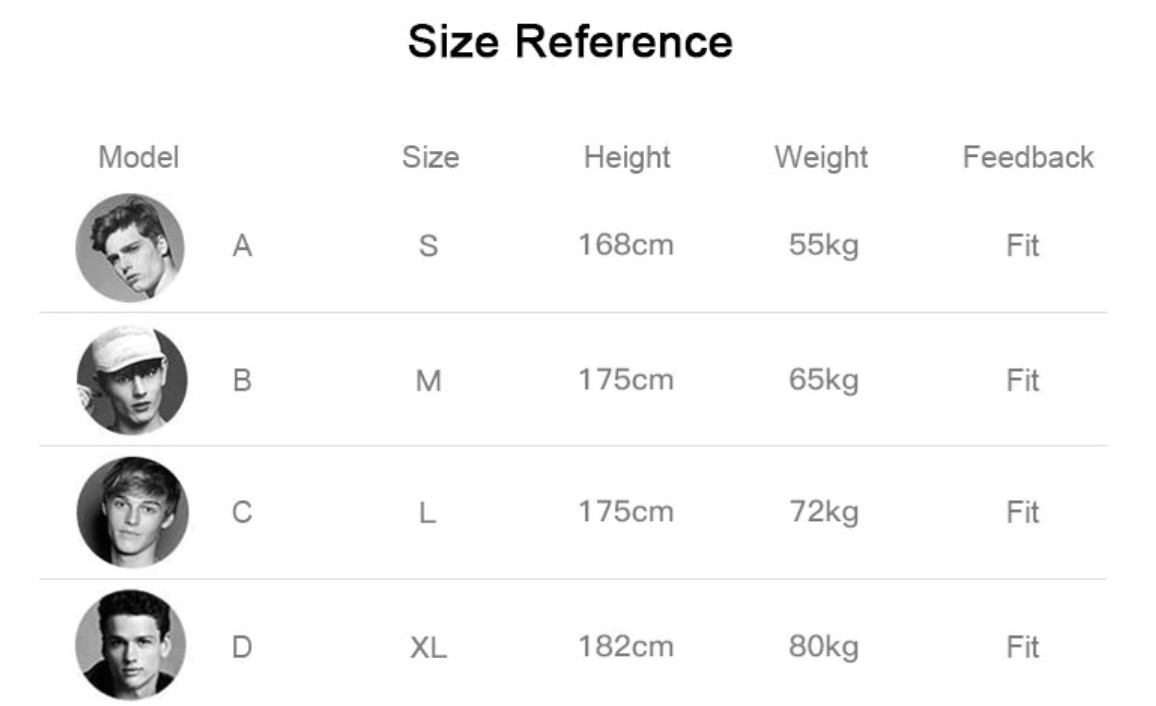Image resolution: width=1156 pixels, height=706 pixels.
Task: Click the Size column header
Action: 430,157
